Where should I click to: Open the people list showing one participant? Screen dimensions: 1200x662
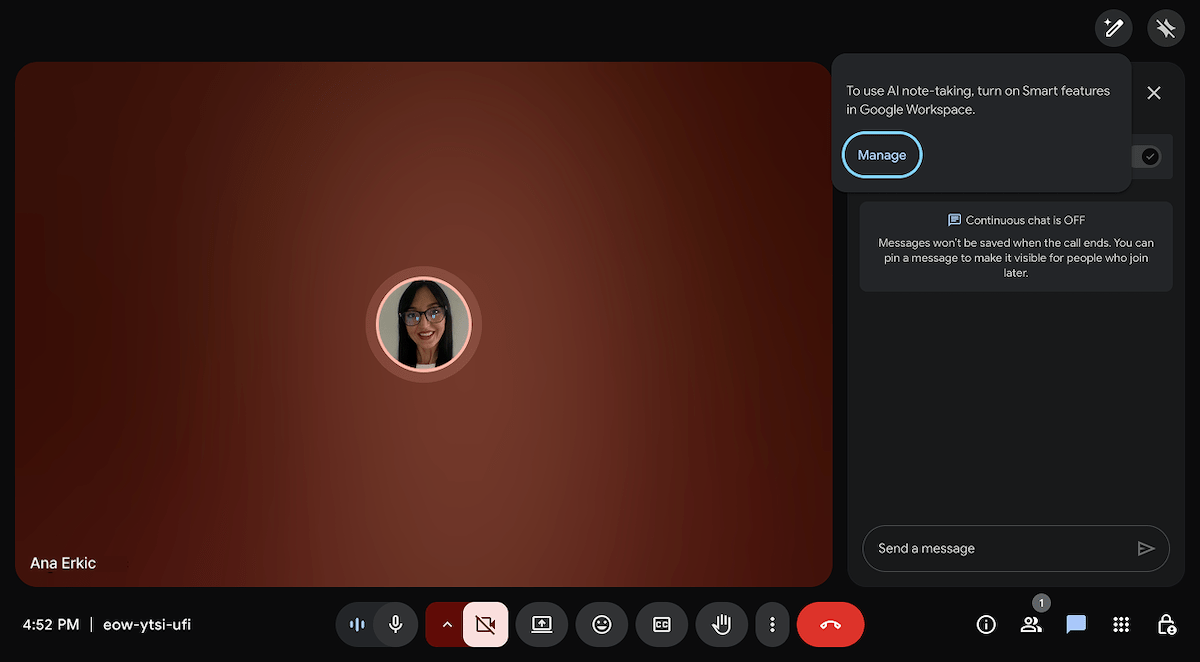[1031, 624]
